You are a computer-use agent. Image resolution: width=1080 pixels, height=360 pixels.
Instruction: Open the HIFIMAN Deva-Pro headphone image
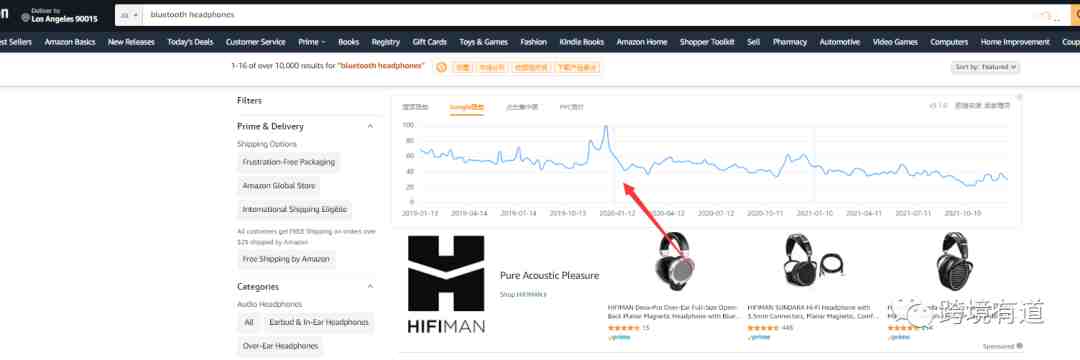674,264
